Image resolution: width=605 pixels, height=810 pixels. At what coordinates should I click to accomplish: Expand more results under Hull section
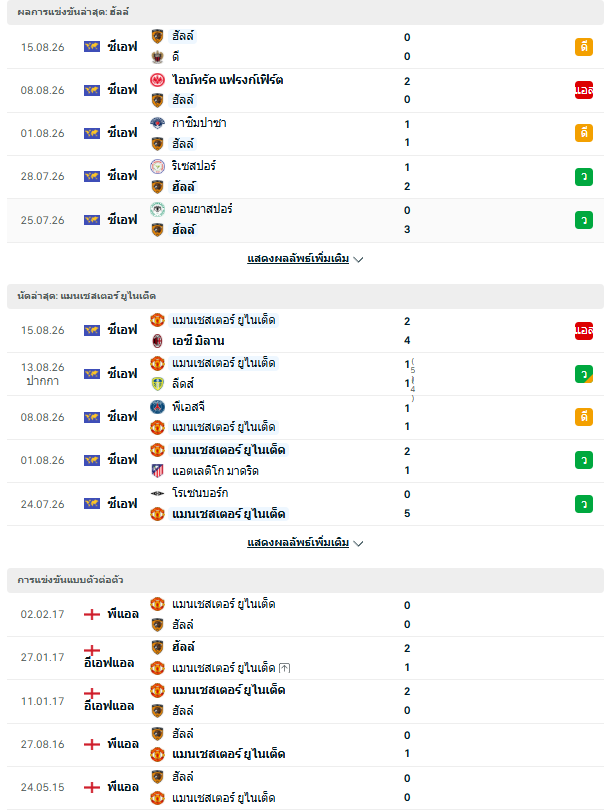click(x=298, y=258)
